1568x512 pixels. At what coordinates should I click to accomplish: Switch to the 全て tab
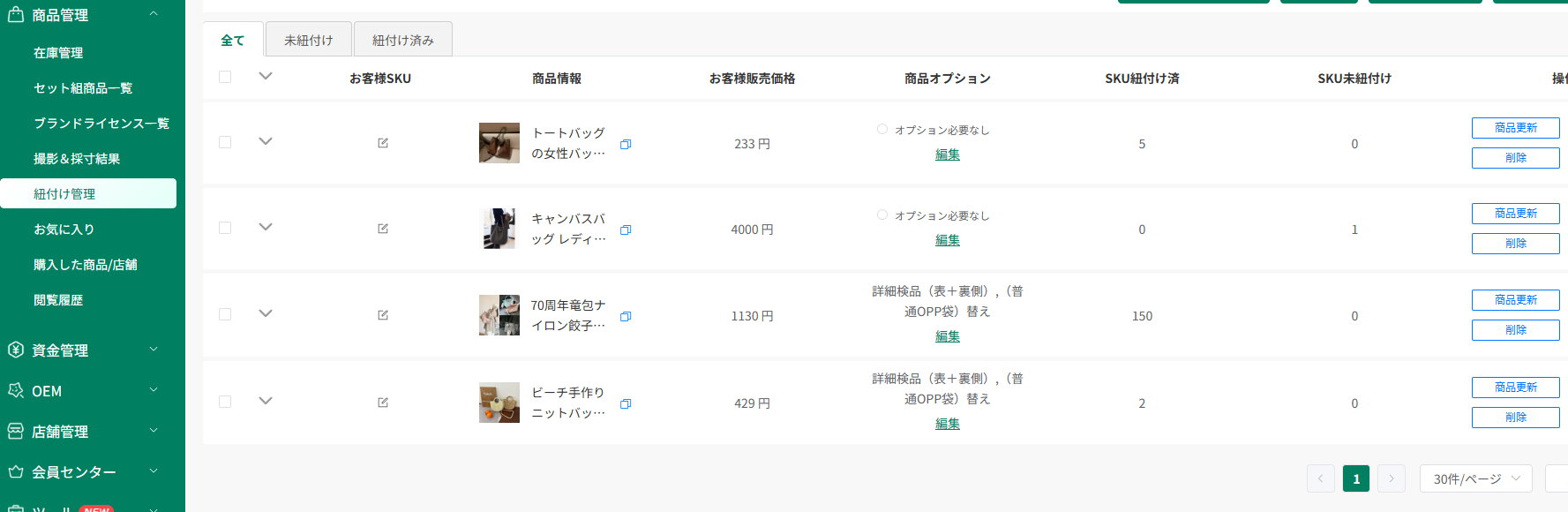pyautogui.click(x=233, y=40)
